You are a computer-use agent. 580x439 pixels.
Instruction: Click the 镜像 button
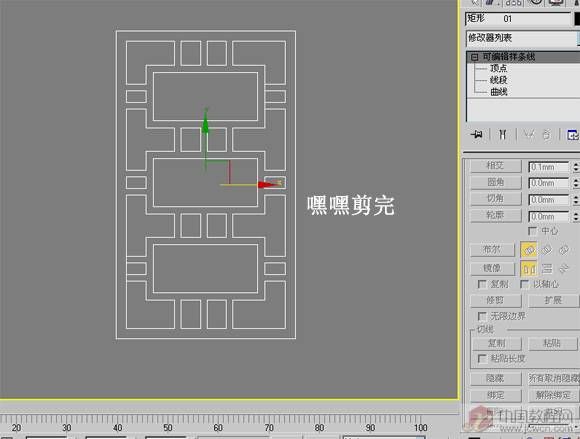pos(492,268)
